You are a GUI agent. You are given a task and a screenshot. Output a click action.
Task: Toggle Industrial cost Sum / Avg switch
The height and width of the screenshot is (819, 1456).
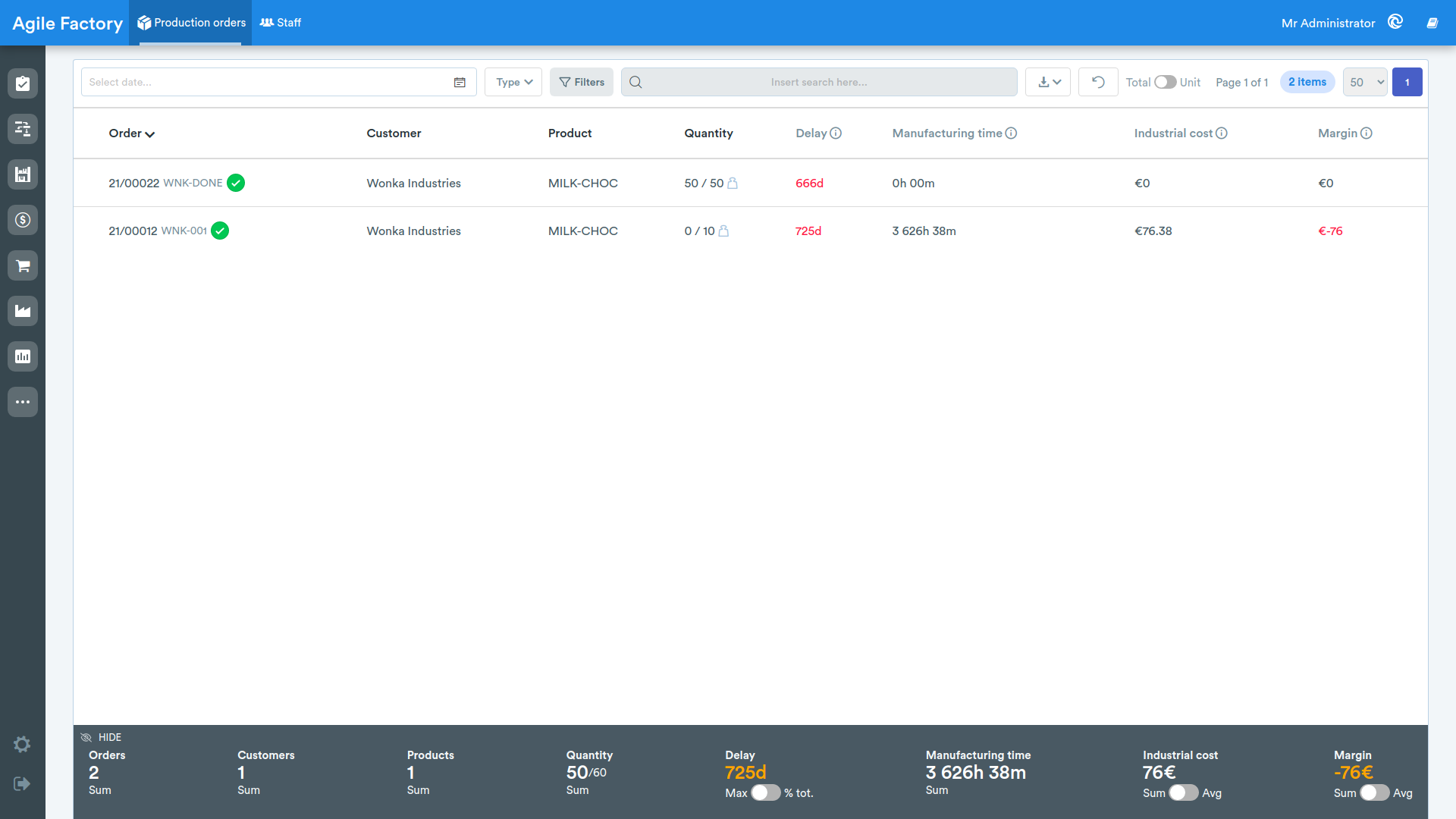coord(1184,792)
